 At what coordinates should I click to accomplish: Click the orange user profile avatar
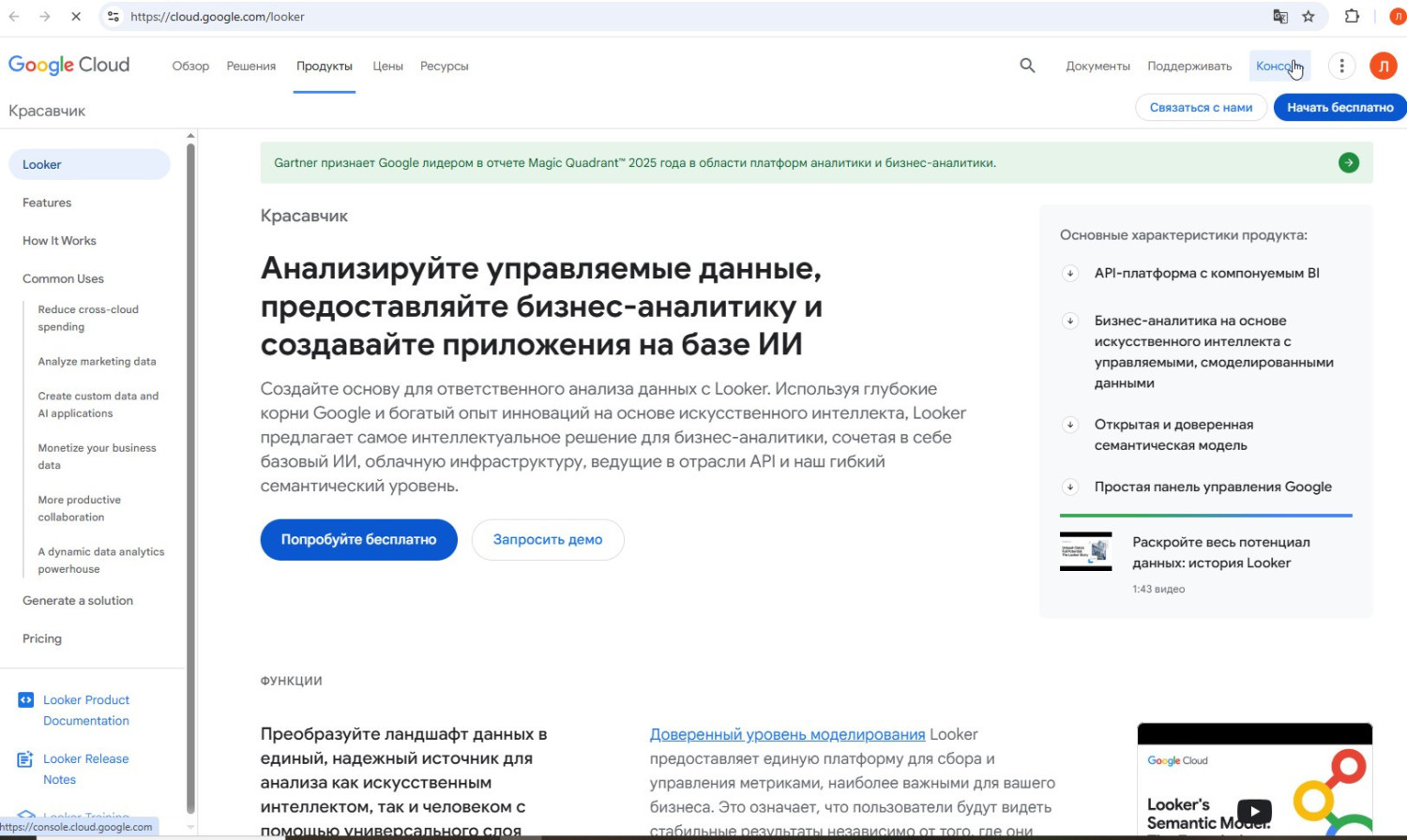(1383, 66)
